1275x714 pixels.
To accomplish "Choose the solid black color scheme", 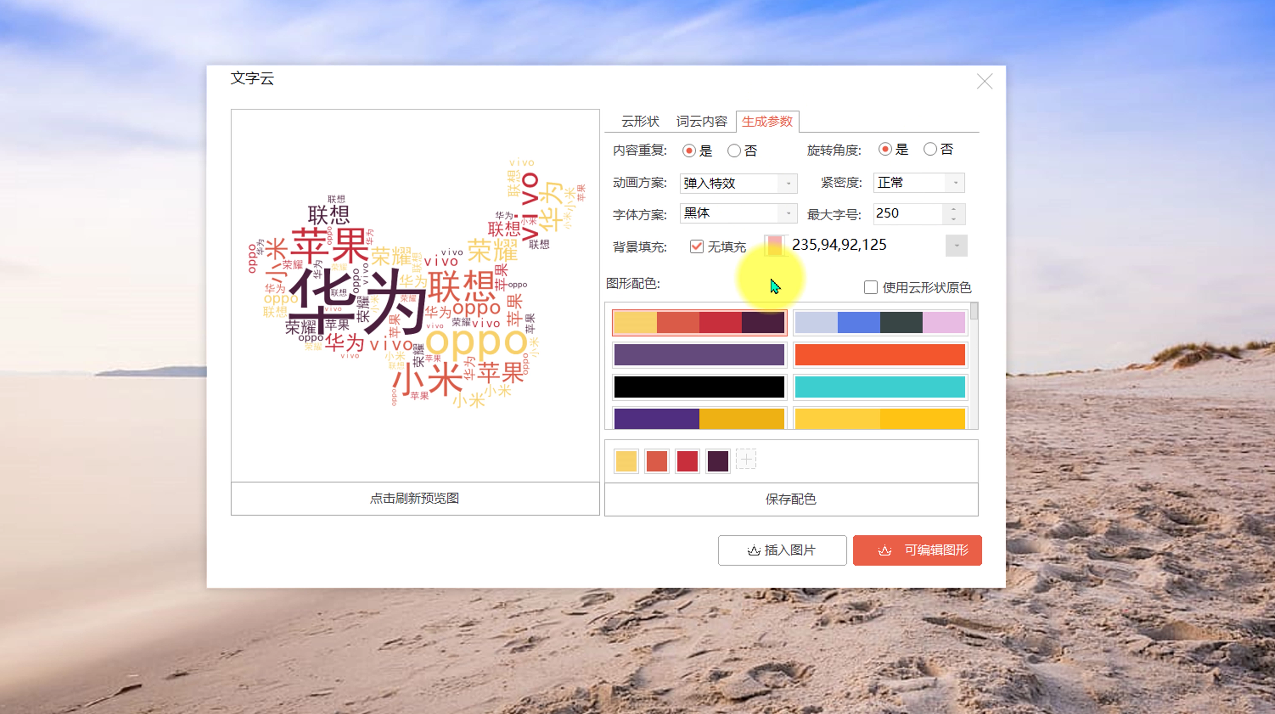I will click(x=699, y=387).
